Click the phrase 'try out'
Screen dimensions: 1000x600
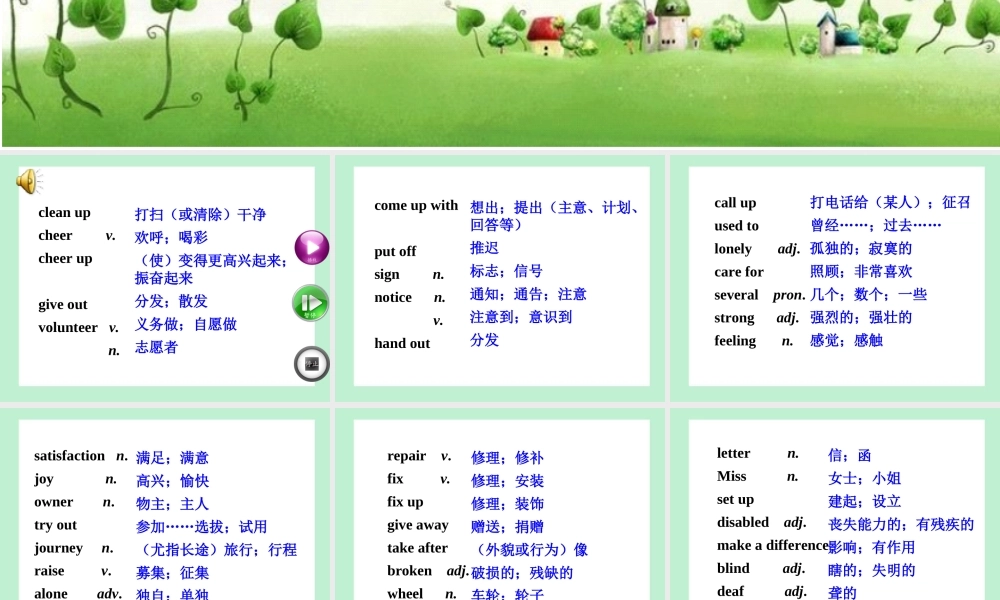pyautogui.click(x=55, y=525)
